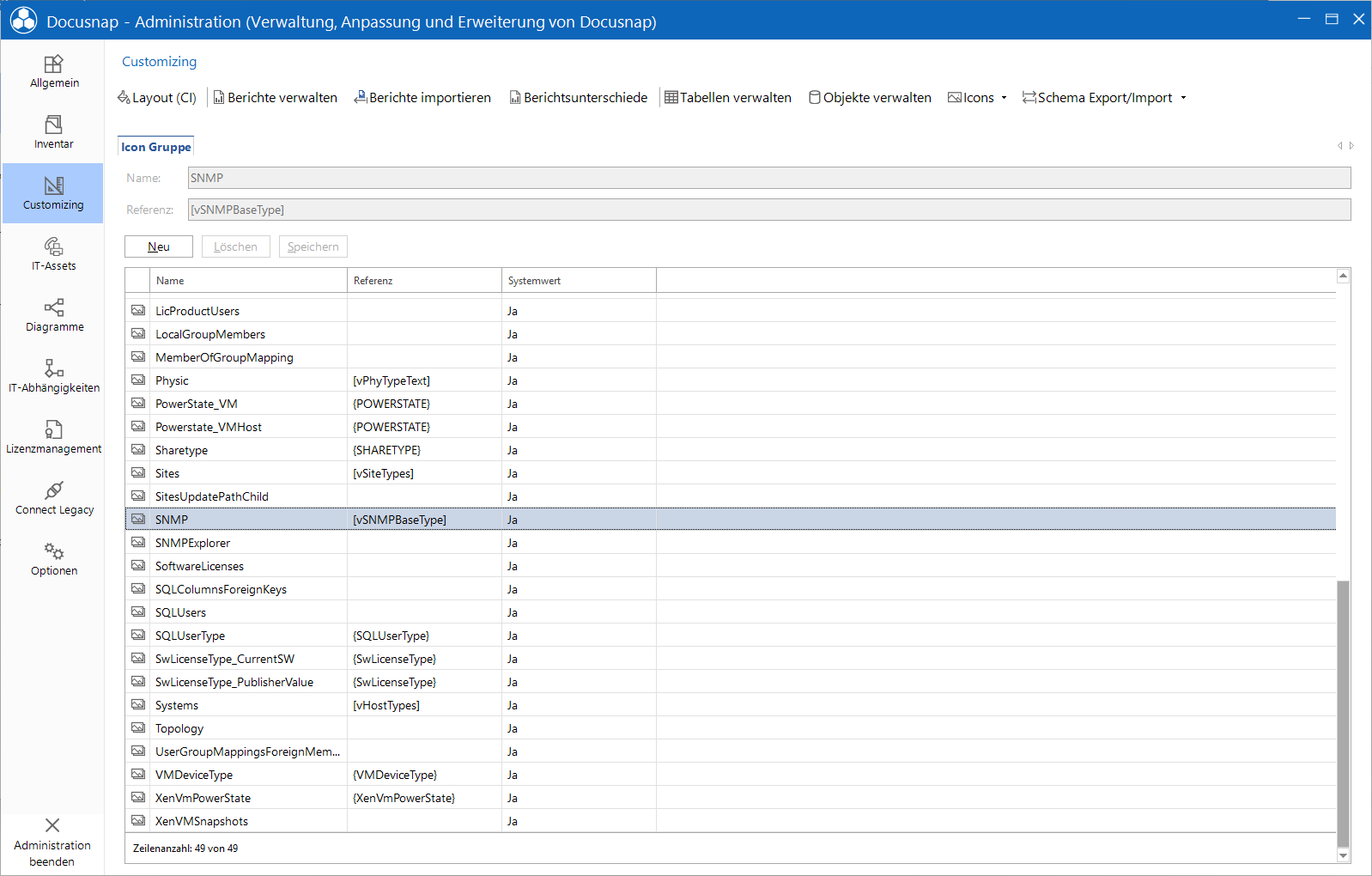Open Berichte verwalten from toolbar
The image size is (1372, 876).
(275, 98)
